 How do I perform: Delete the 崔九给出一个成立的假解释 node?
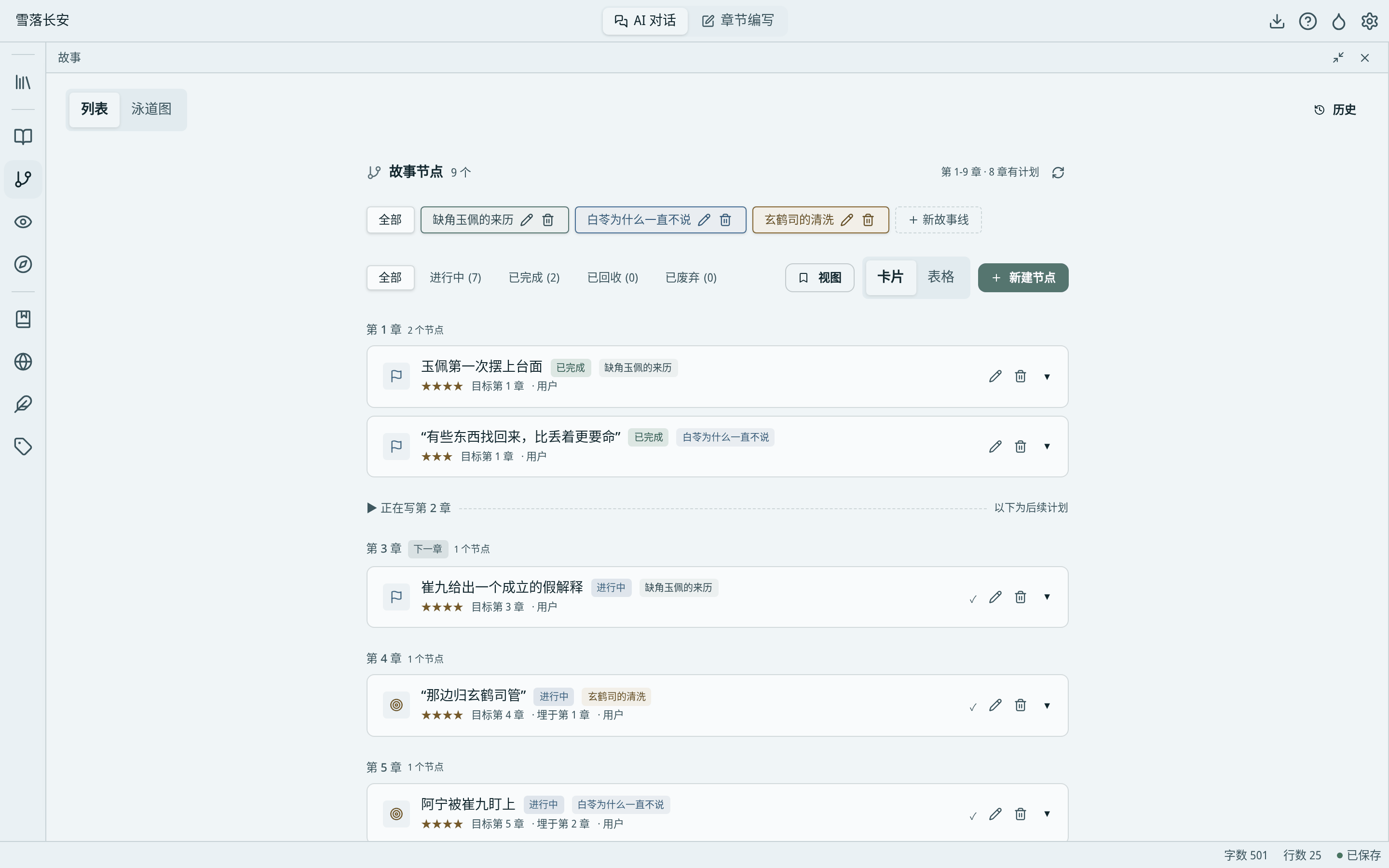[x=1020, y=597]
